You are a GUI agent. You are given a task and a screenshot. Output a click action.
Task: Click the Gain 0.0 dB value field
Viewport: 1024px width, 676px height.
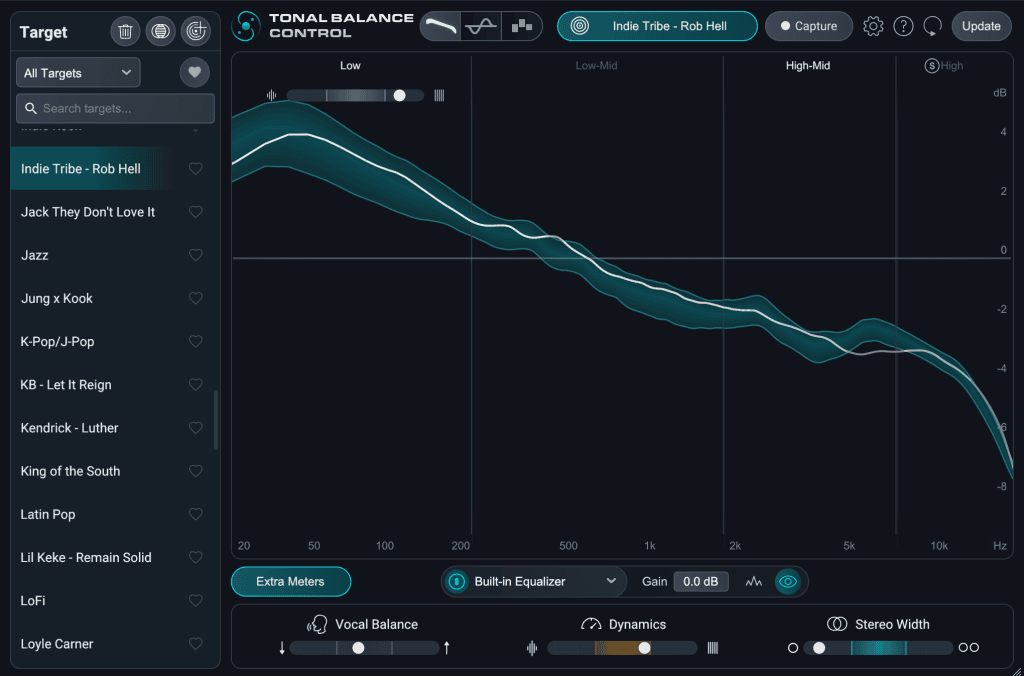(701, 581)
